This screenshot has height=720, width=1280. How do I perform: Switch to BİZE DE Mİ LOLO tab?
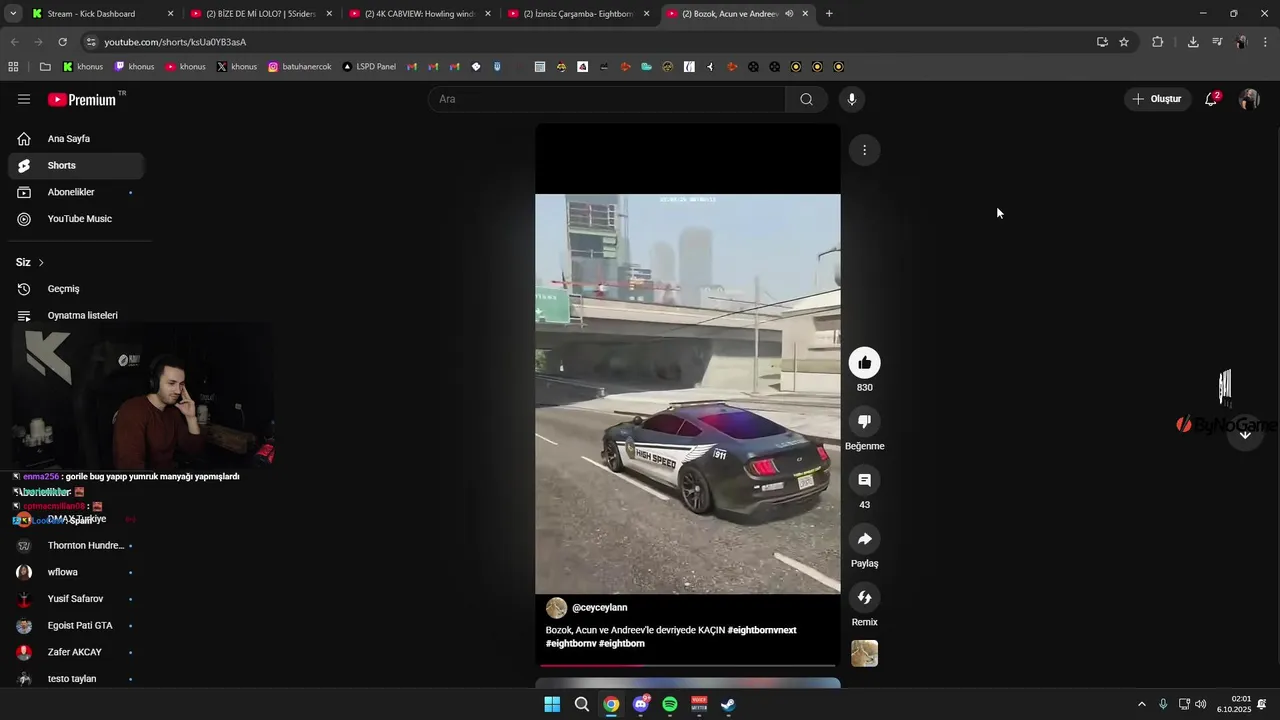[x=262, y=14]
